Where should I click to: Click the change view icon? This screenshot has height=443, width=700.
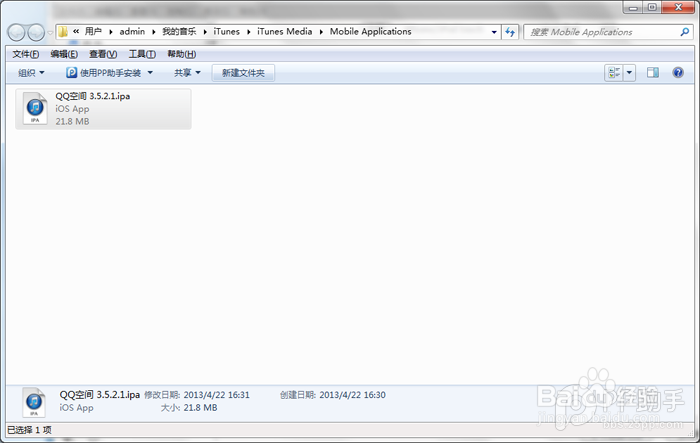[614, 72]
